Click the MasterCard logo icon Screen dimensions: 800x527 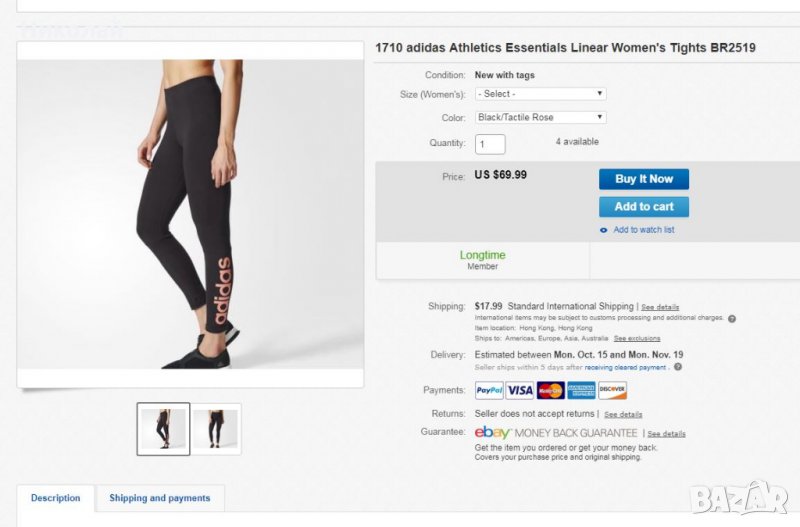pos(550,390)
